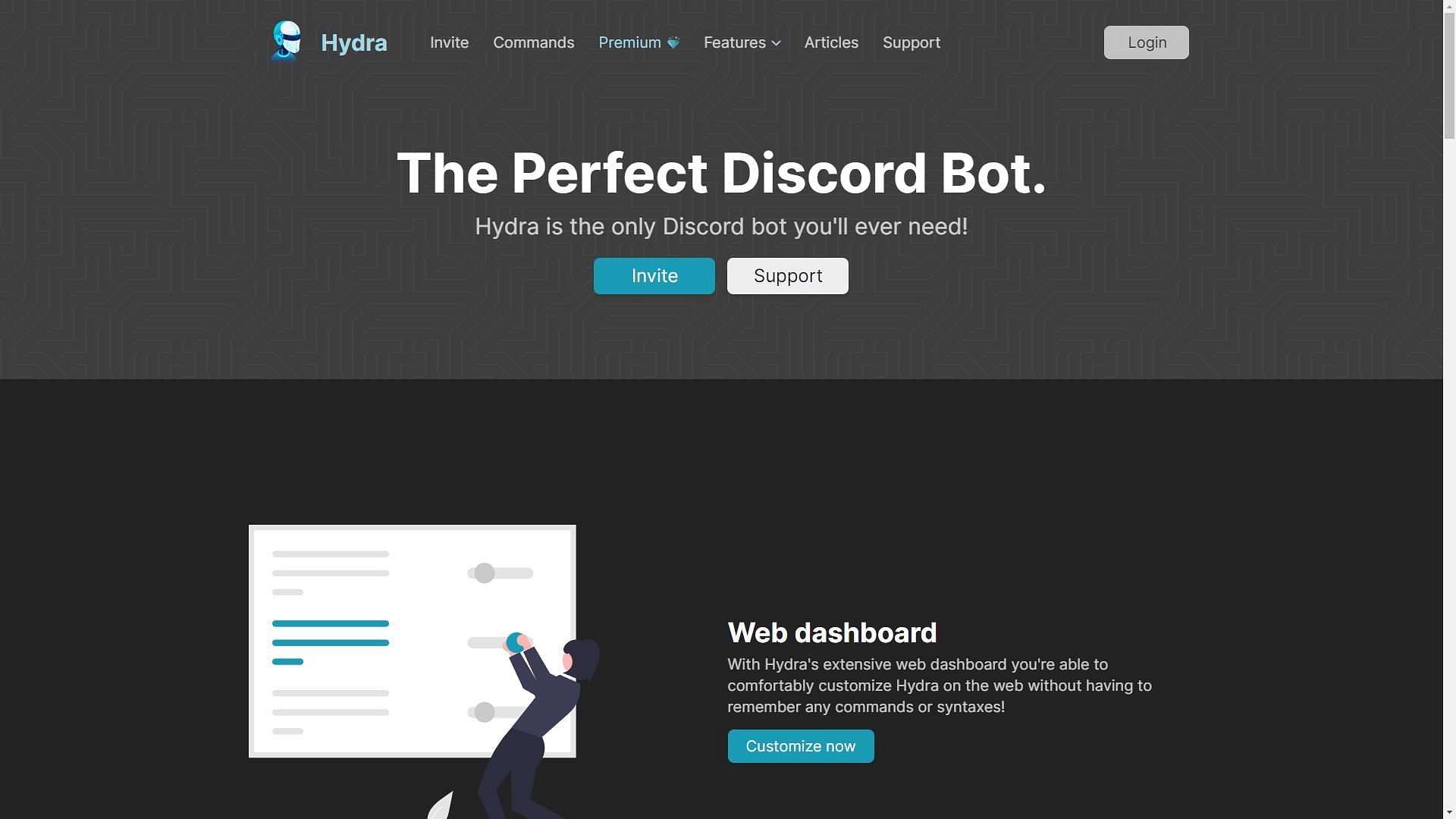Image resolution: width=1456 pixels, height=819 pixels.
Task: Click the Premium diamond/gem icon
Action: (673, 42)
